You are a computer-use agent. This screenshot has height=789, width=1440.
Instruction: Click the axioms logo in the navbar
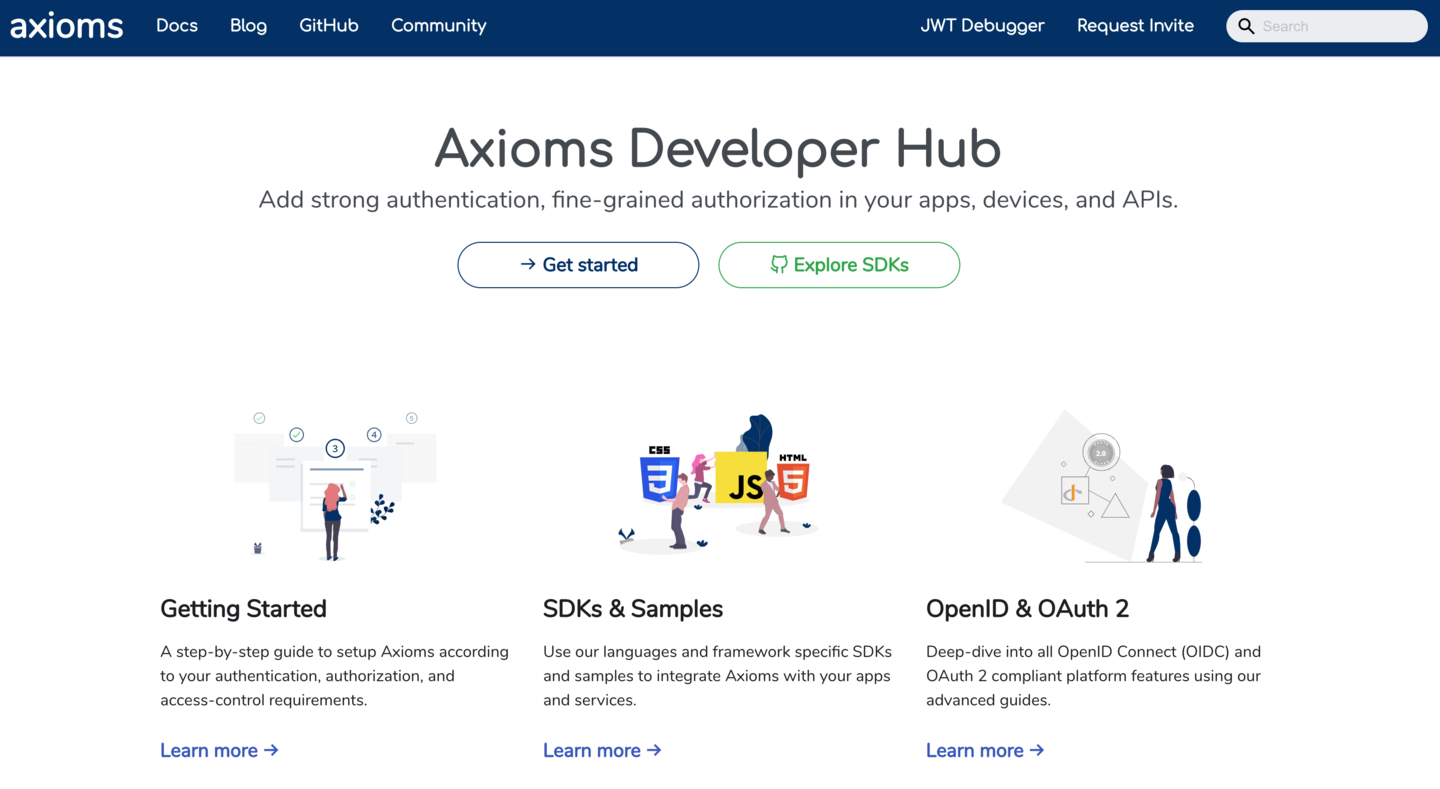click(x=66, y=26)
